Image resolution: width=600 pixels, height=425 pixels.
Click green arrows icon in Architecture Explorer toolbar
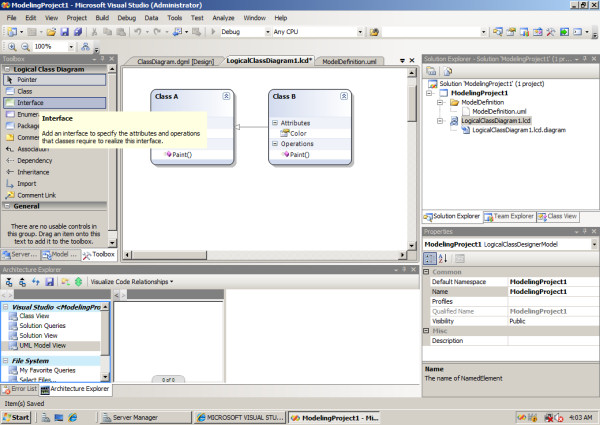[x=78, y=282]
